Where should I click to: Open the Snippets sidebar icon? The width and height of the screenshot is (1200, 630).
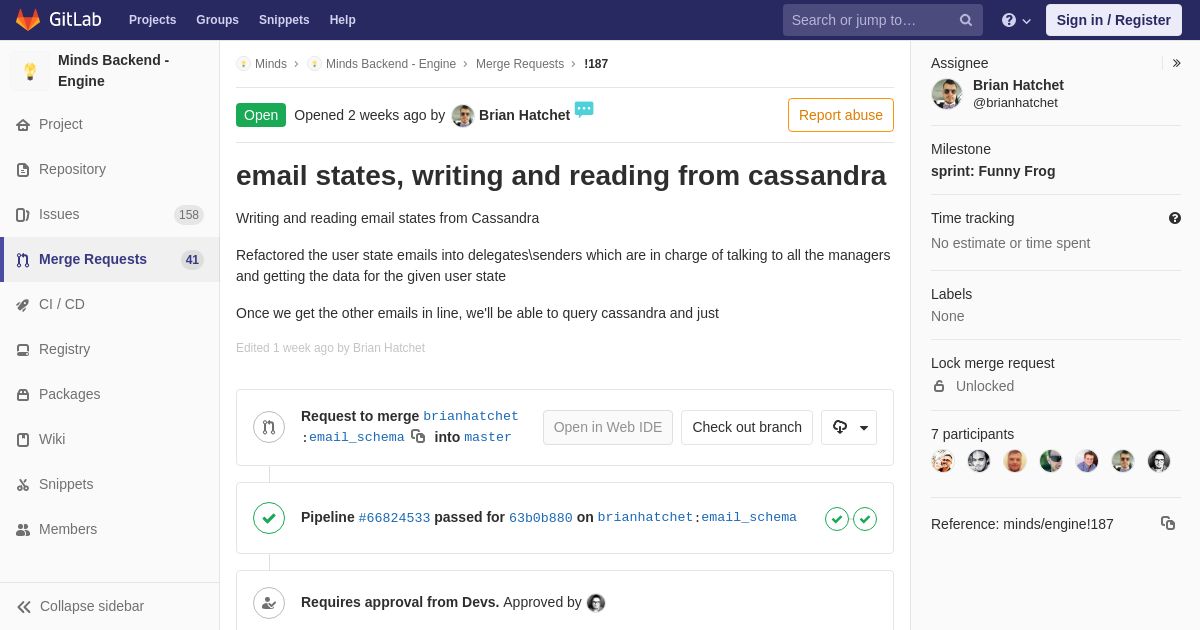tap(23, 484)
